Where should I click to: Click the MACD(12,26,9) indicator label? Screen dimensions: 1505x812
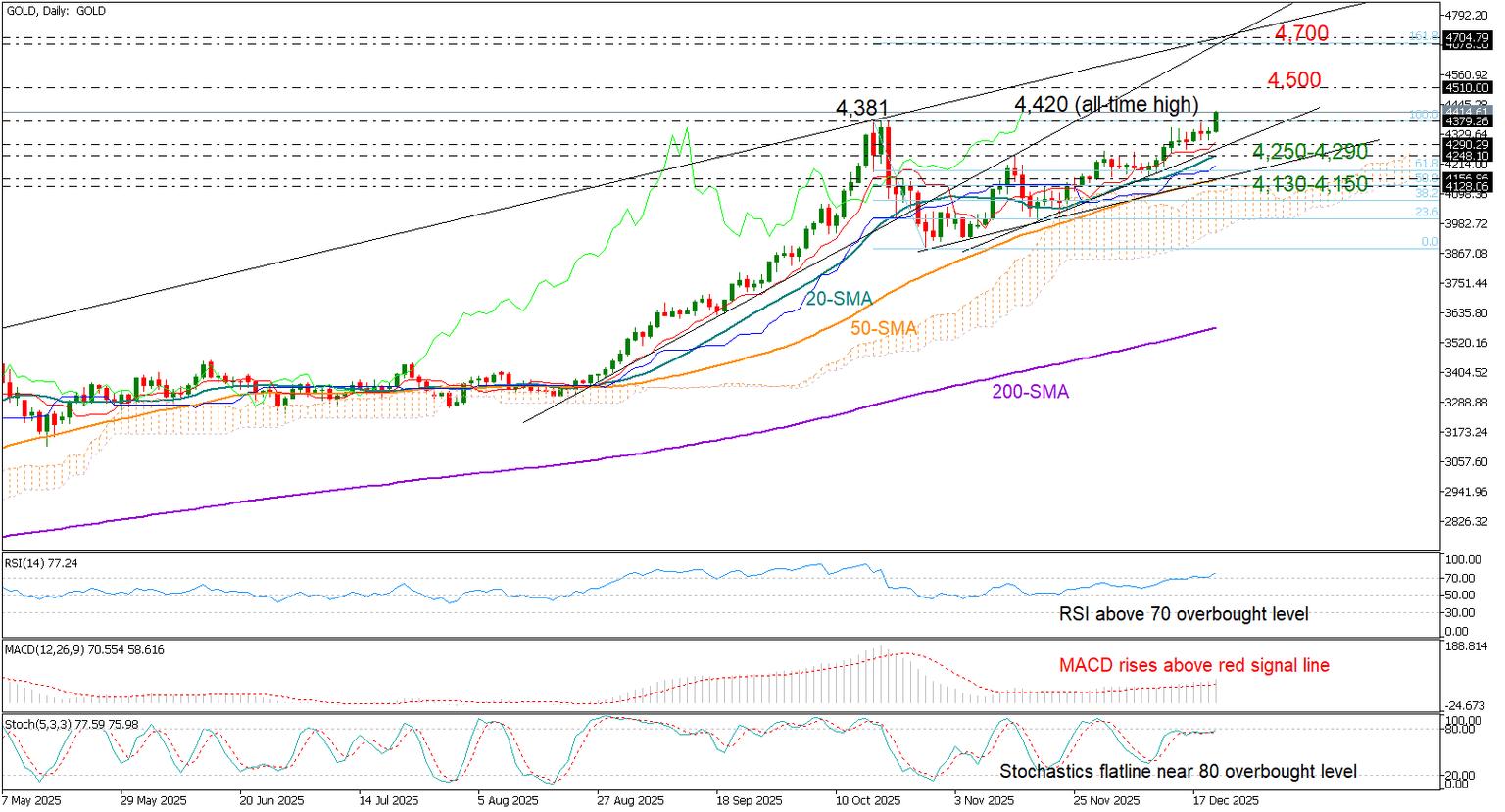click(84, 649)
